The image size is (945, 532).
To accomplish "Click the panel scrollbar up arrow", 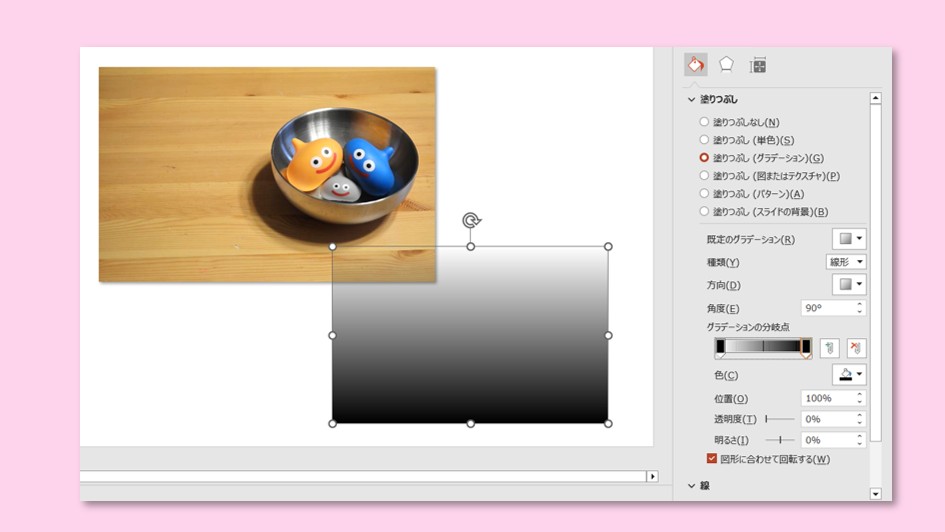I will (x=876, y=98).
